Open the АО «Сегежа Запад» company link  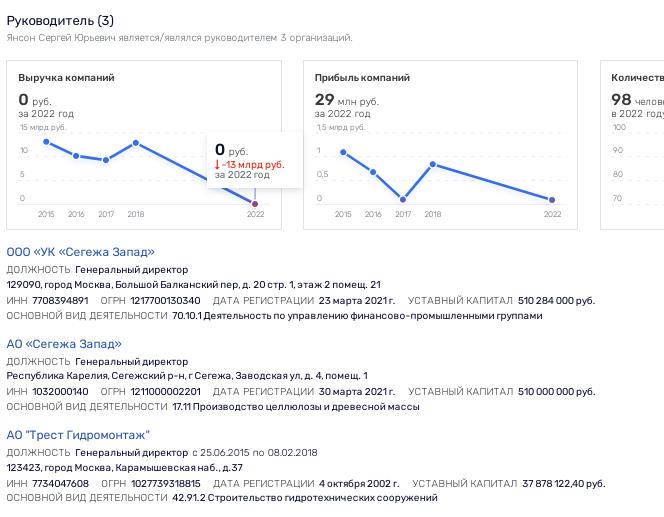coord(64,344)
